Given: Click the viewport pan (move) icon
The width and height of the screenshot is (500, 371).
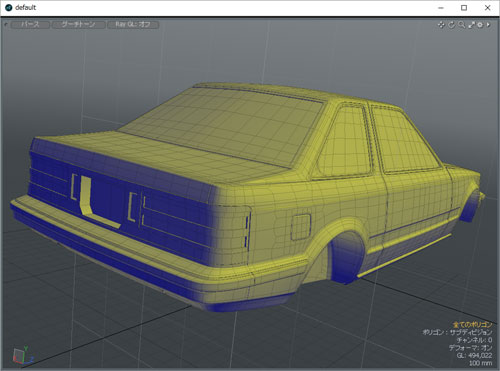Looking at the screenshot, I should click(x=441, y=25).
